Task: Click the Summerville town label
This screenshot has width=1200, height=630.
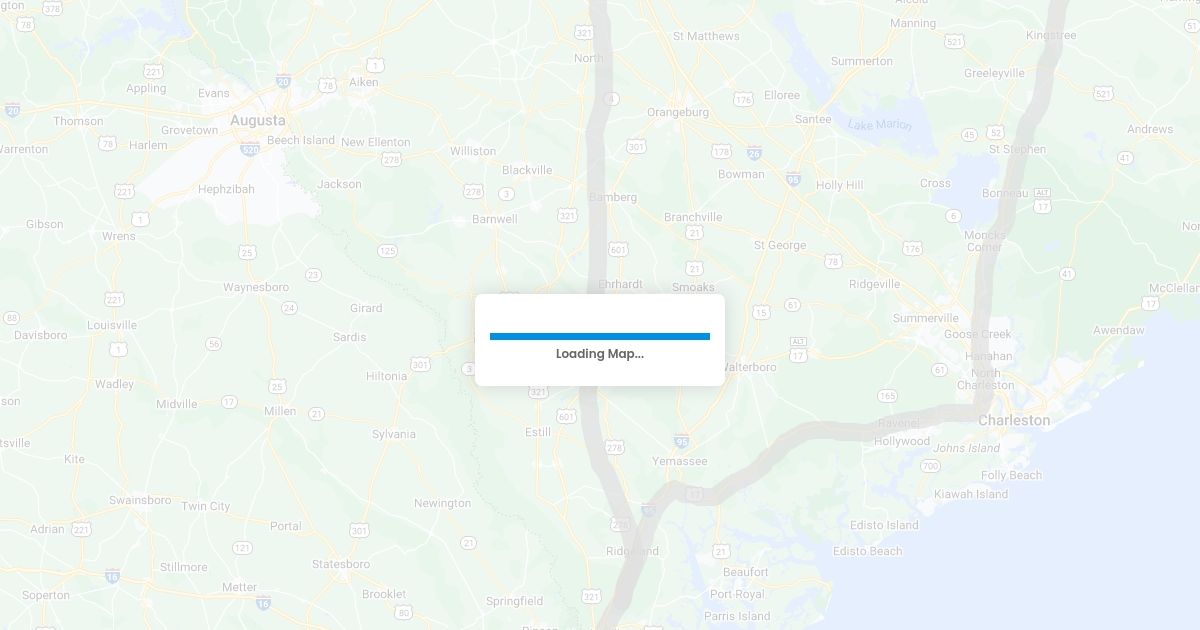Action: 926,318
